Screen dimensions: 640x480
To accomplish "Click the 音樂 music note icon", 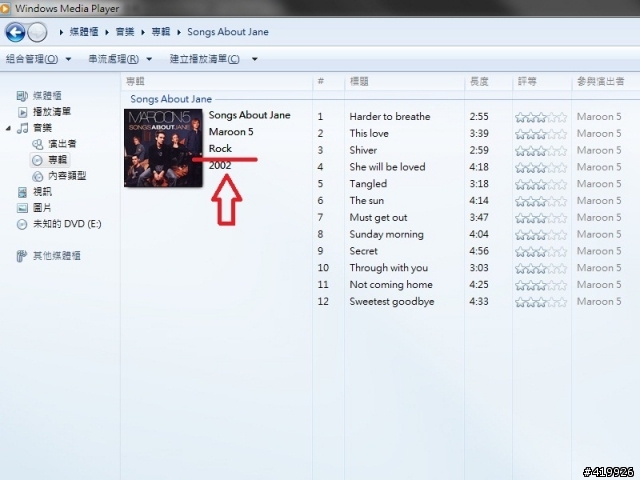I will pos(22,128).
